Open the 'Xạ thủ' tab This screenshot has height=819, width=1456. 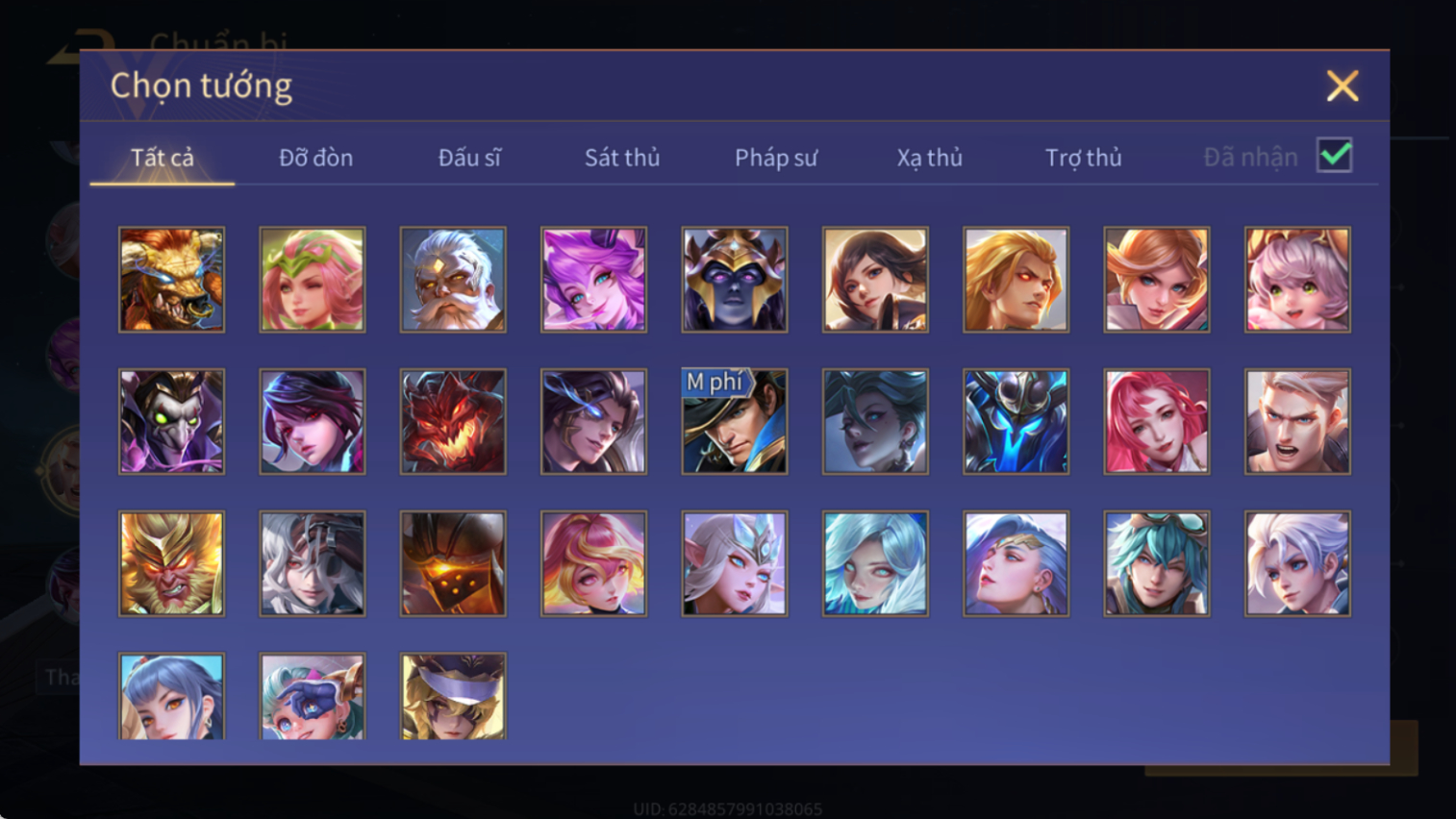[930, 158]
